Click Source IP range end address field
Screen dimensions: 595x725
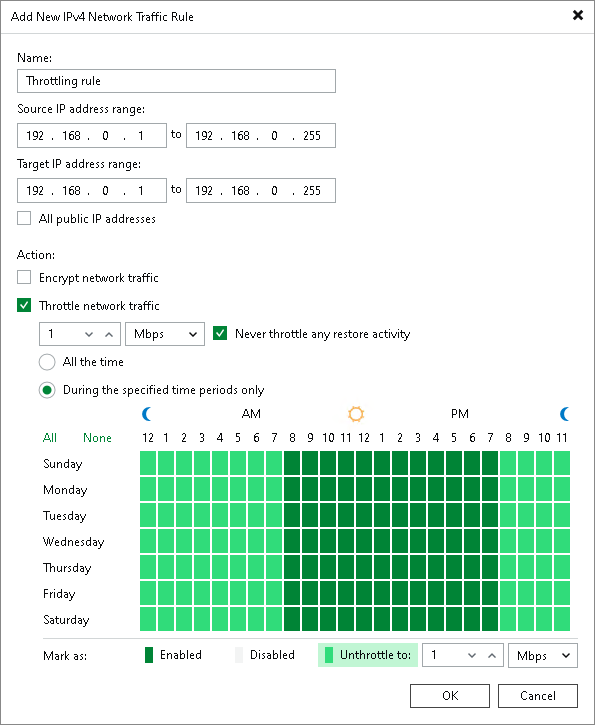tap(261, 135)
